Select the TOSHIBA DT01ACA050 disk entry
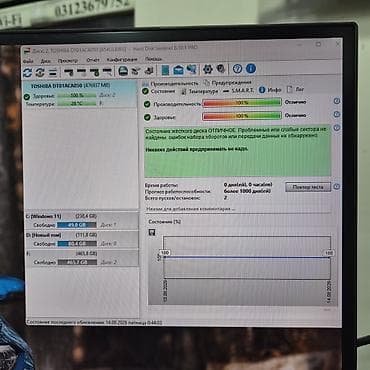Viewport: 370px width, 370px height. 80,94
